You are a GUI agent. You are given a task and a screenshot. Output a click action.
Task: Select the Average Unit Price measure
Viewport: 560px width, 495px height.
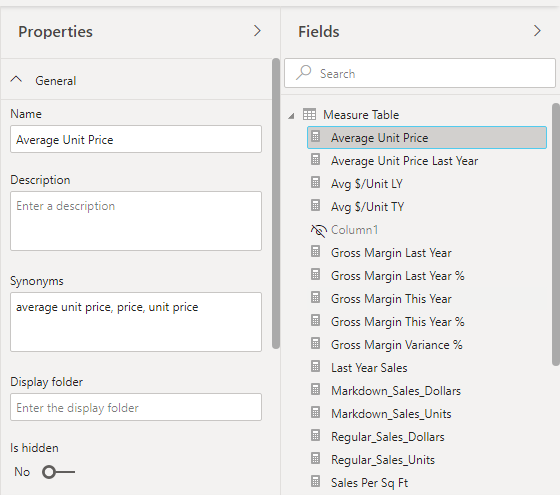pos(427,138)
